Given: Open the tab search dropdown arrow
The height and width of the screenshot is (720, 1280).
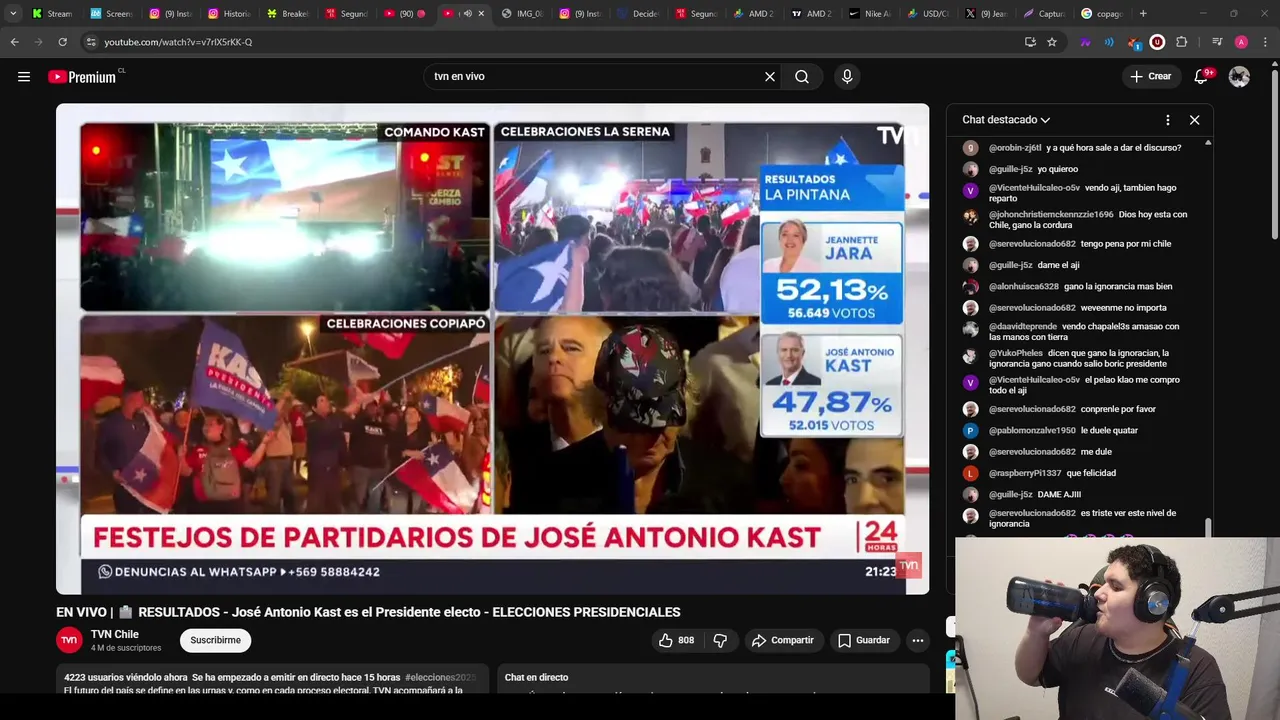Looking at the screenshot, I should [x=13, y=14].
